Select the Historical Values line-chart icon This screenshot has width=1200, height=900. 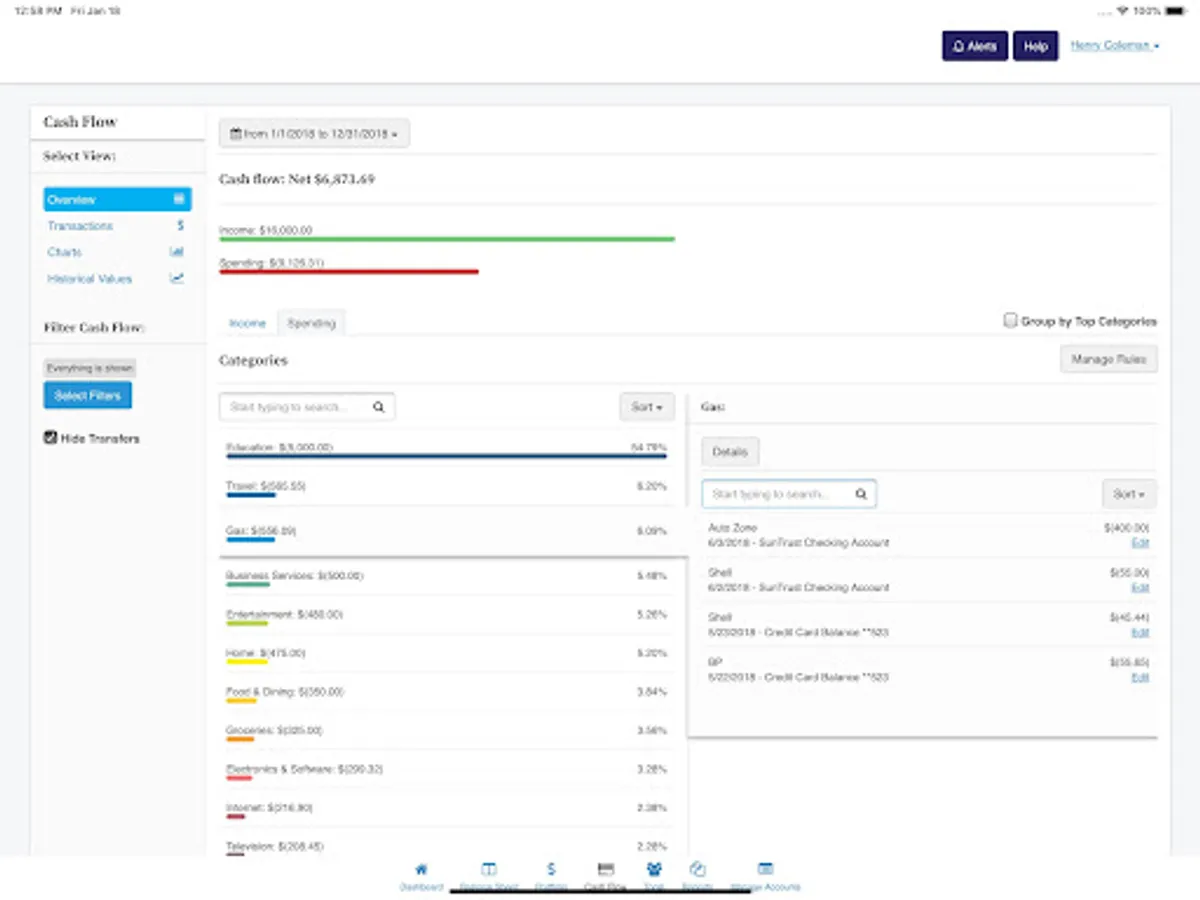pyautogui.click(x=176, y=278)
